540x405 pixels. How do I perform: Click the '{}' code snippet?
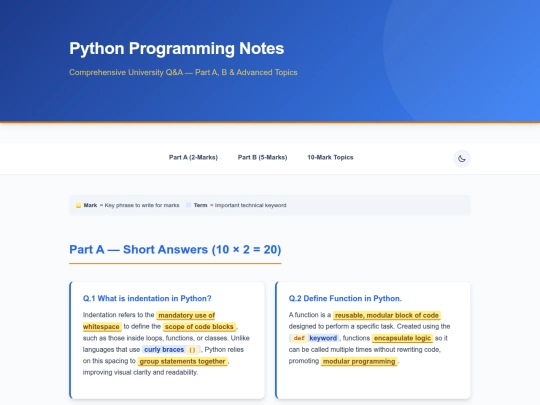193,350
